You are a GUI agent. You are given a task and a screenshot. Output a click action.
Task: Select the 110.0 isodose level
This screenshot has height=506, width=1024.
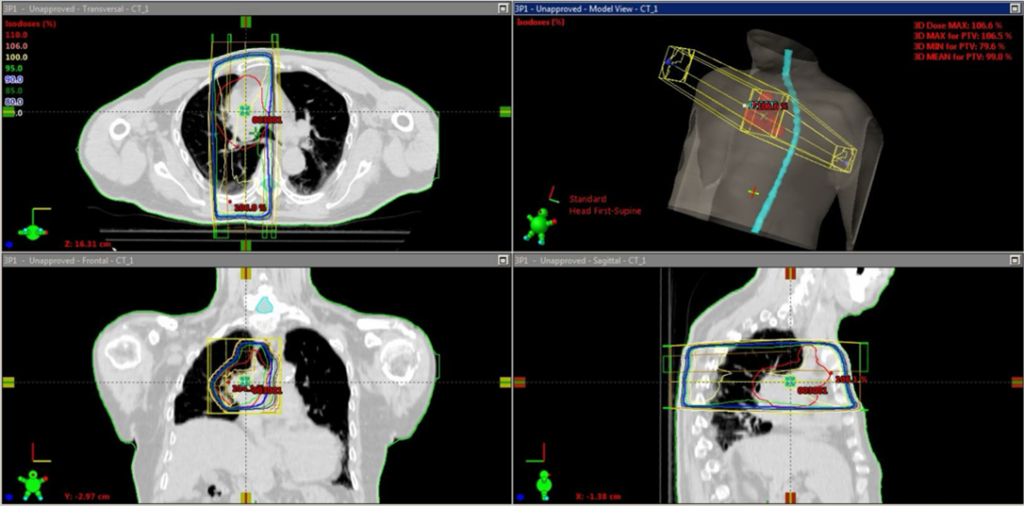pyautogui.click(x=16, y=34)
